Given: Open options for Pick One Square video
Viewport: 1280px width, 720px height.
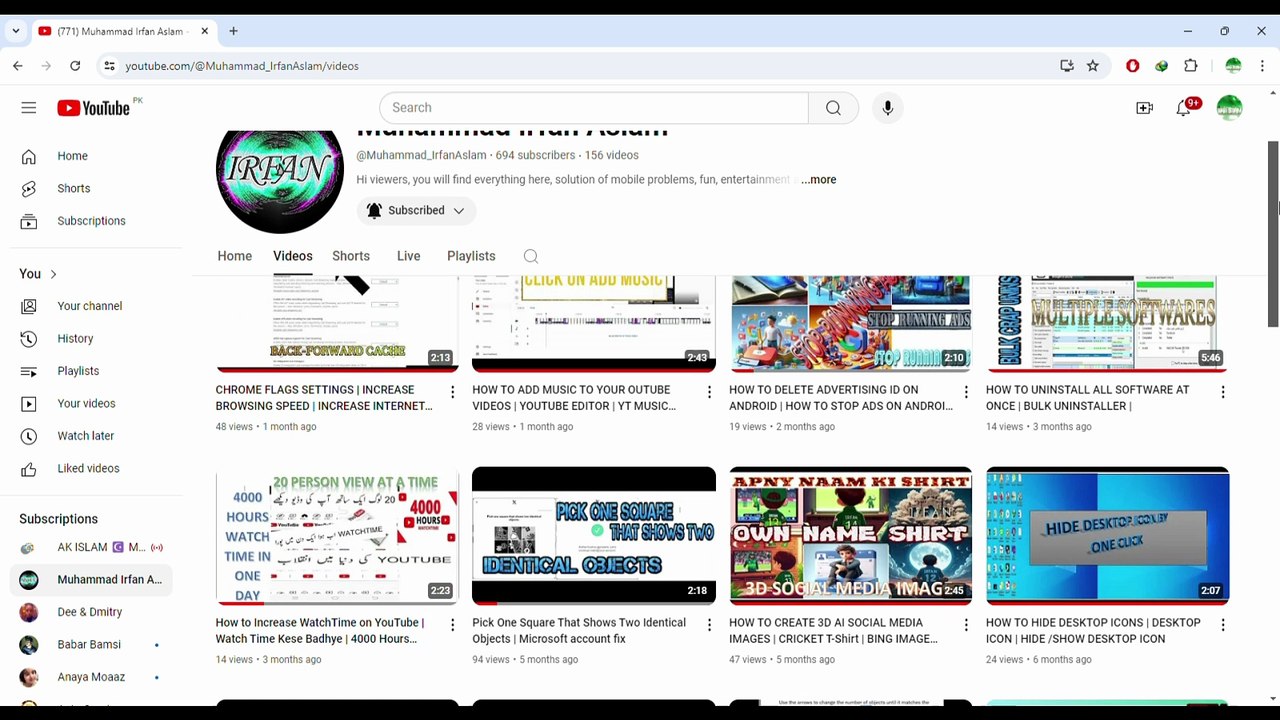Looking at the screenshot, I should pos(709,626).
